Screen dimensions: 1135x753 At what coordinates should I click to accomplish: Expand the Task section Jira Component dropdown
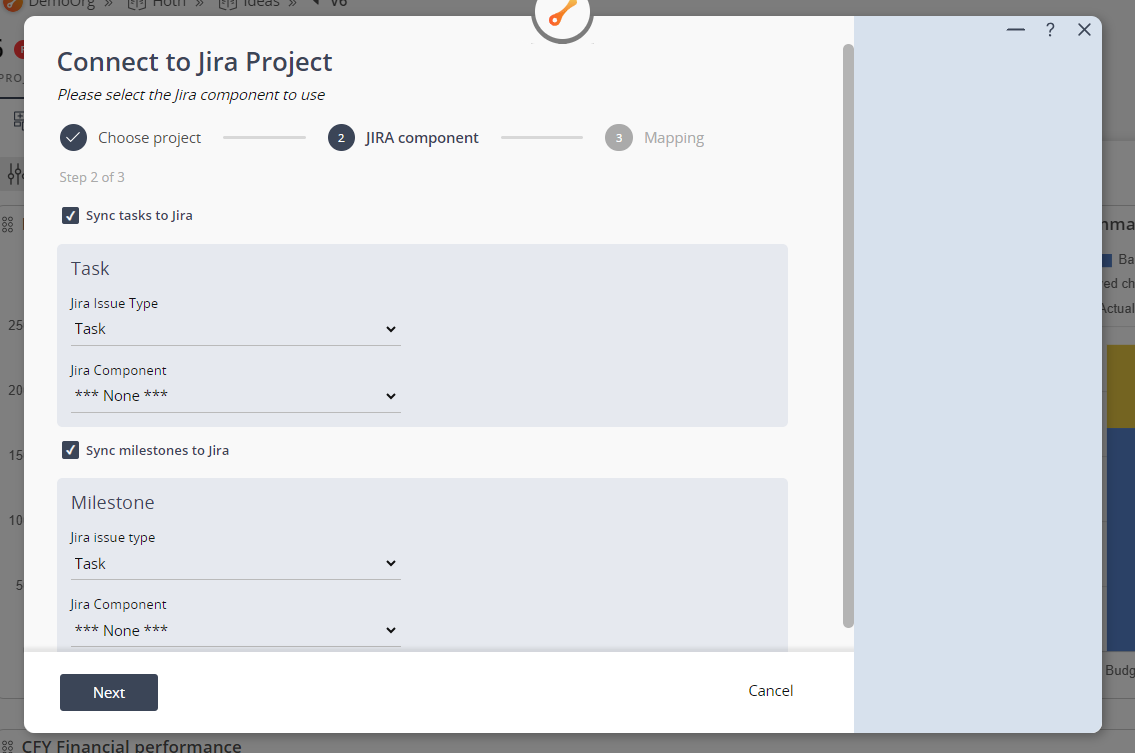(x=235, y=396)
